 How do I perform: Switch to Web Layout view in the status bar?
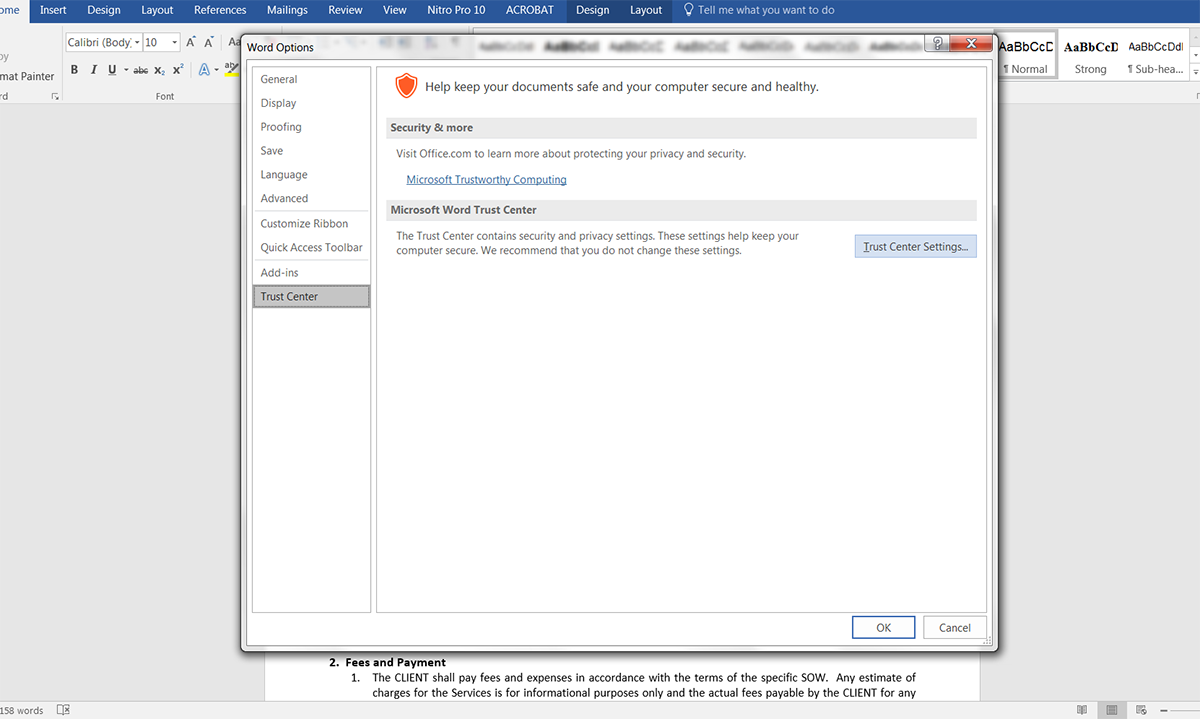[x=1140, y=710]
